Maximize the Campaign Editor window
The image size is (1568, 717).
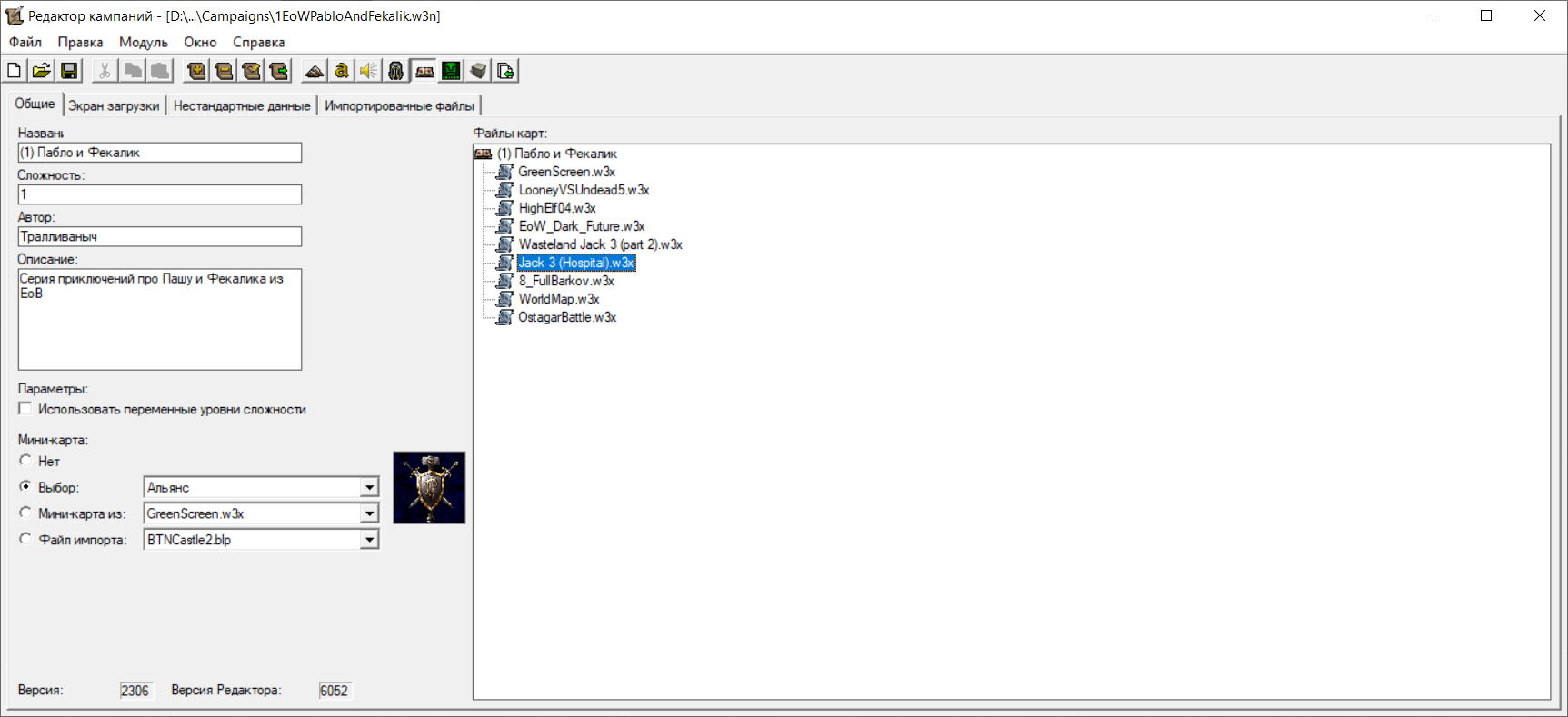(1486, 15)
